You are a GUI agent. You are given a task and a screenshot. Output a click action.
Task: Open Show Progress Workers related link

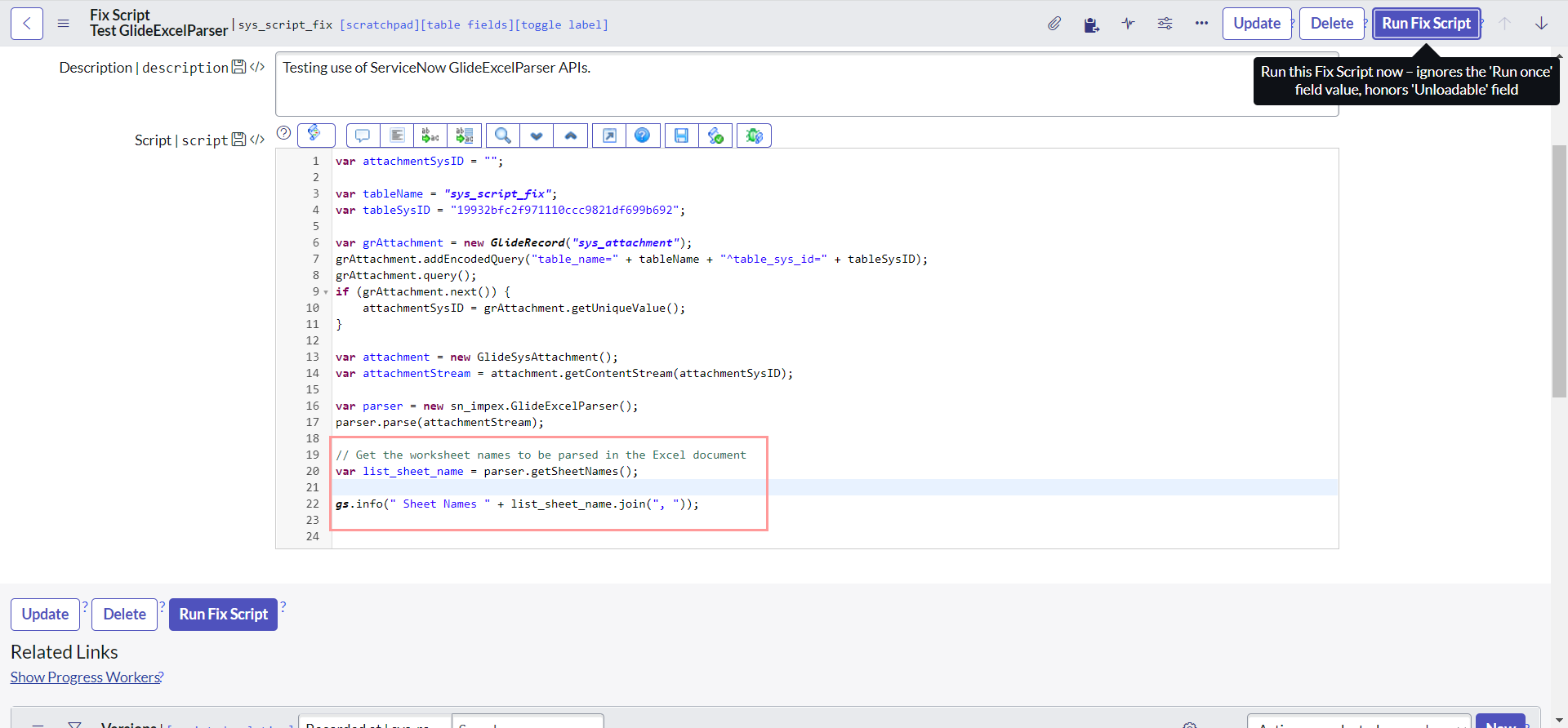[x=85, y=677]
